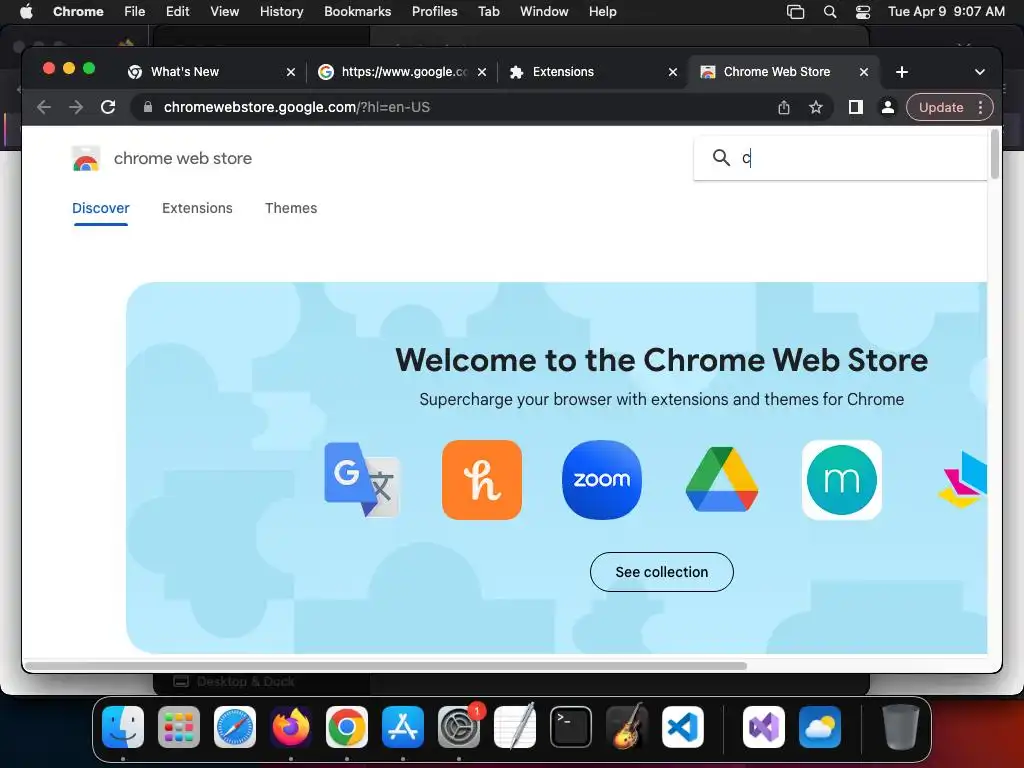
Task: Launch Safari from the dock
Action: point(235,727)
